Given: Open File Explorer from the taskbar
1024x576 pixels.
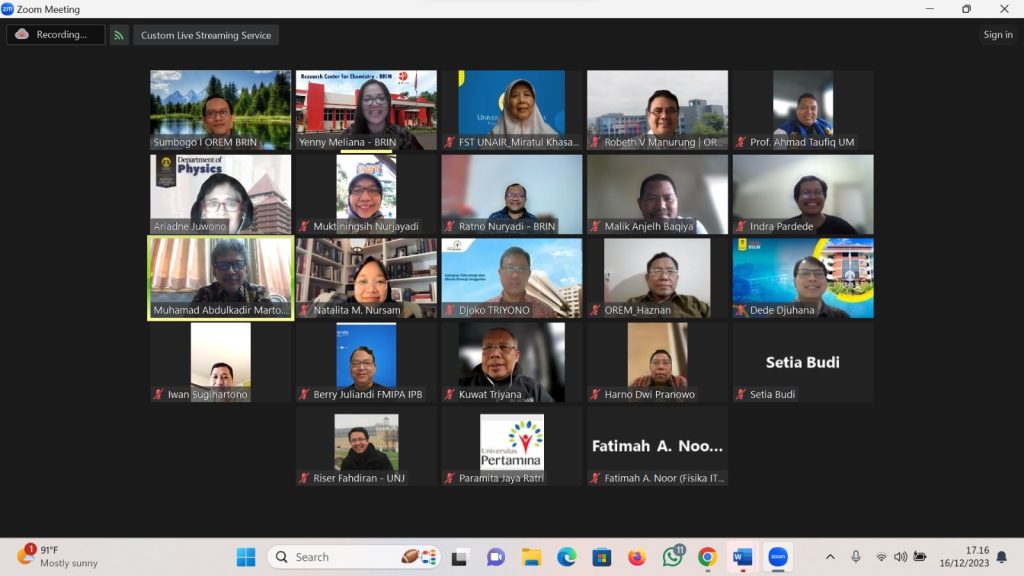Looking at the screenshot, I should [531, 557].
